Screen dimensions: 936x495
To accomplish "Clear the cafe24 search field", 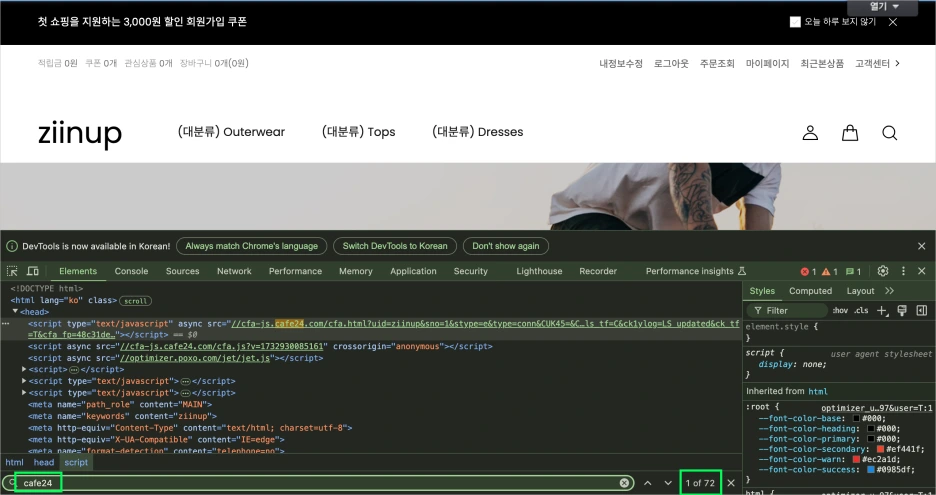I will [x=624, y=482].
